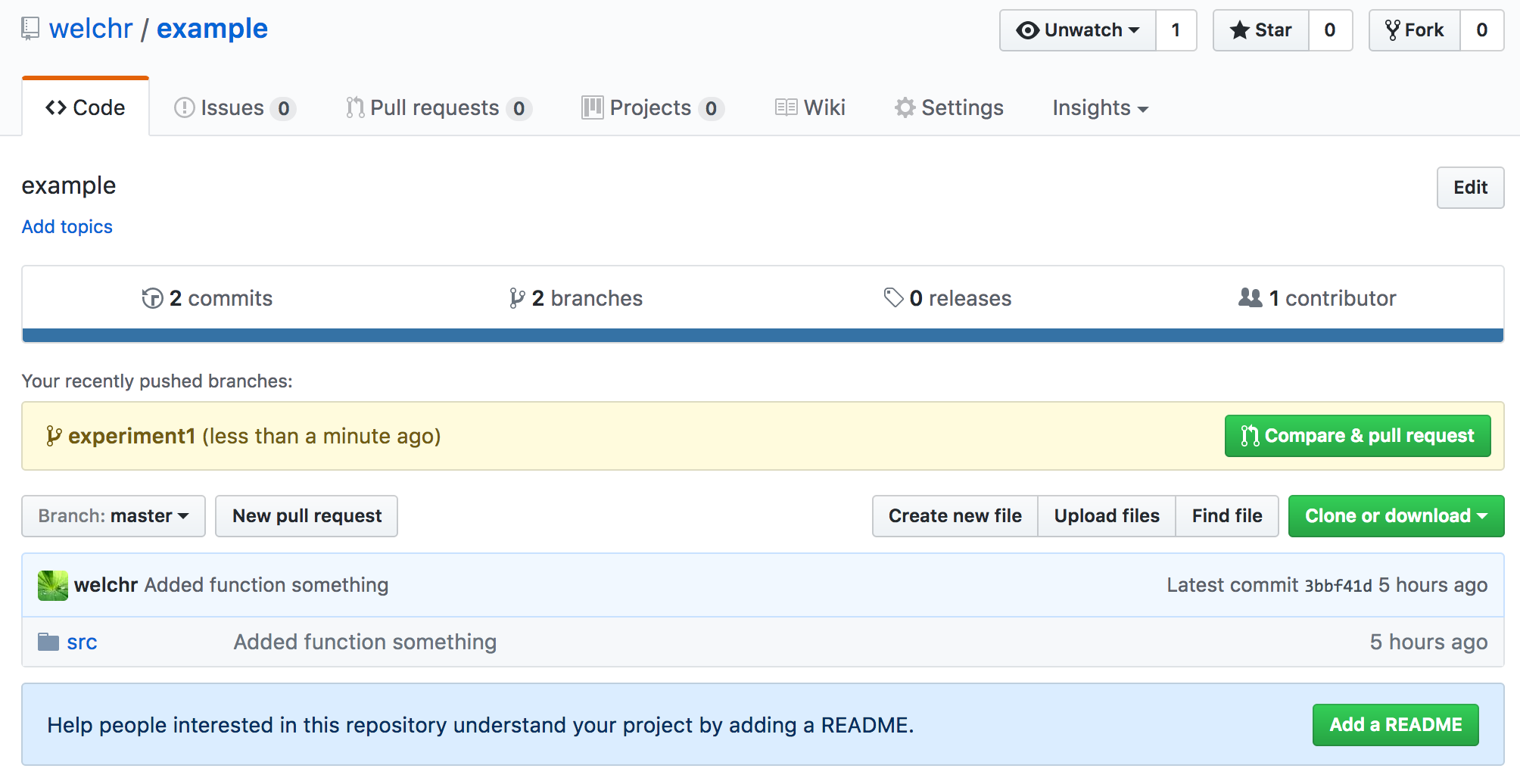Fork the example repository
The height and width of the screenshot is (784, 1520).
tap(1414, 30)
